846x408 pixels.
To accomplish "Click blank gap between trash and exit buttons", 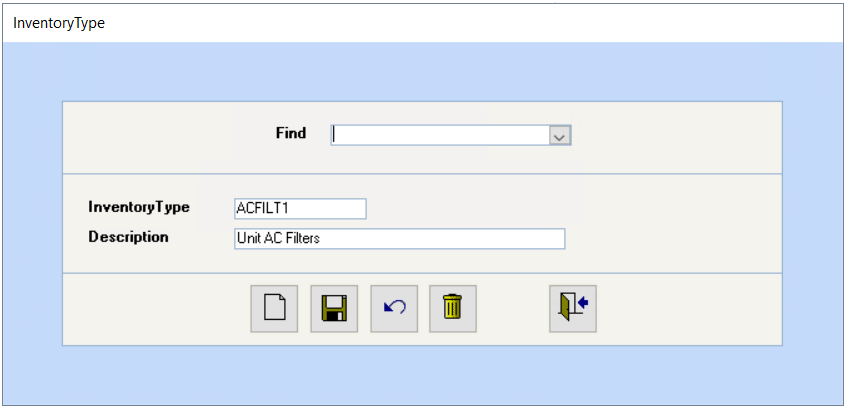I will [513, 309].
